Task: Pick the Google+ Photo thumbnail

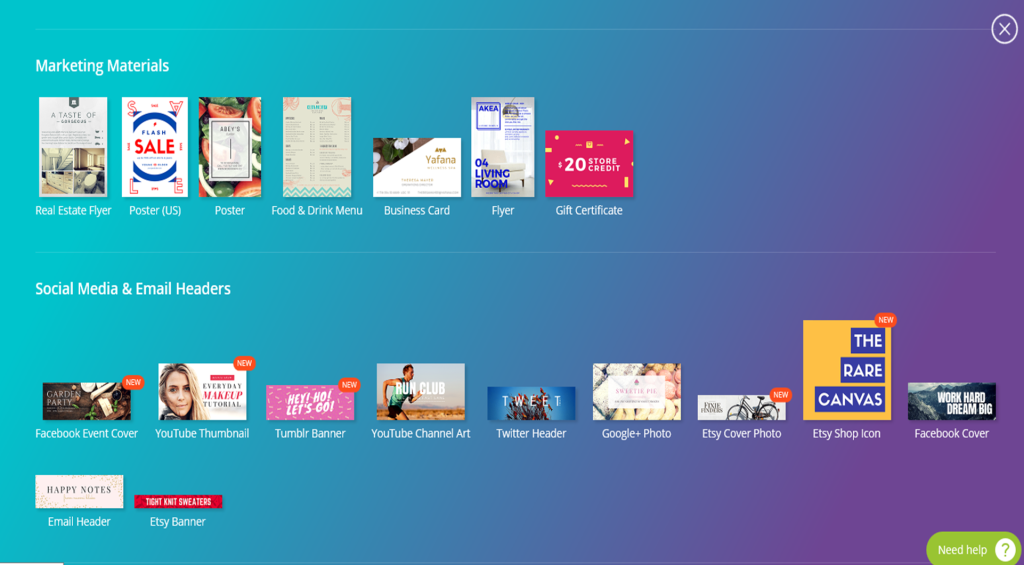Action: coord(637,391)
